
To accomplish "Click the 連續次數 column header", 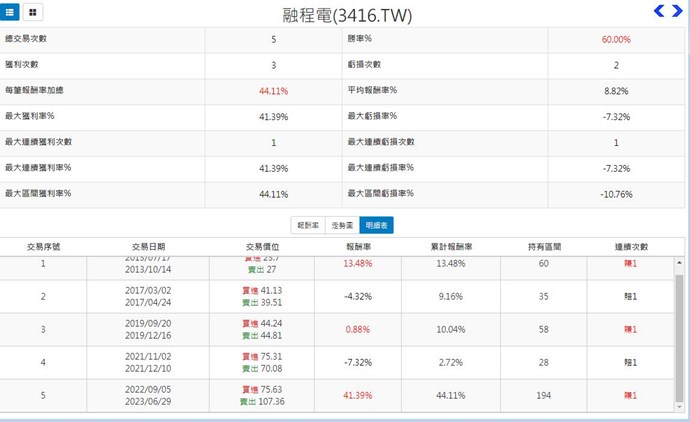I will pos(631,246).
